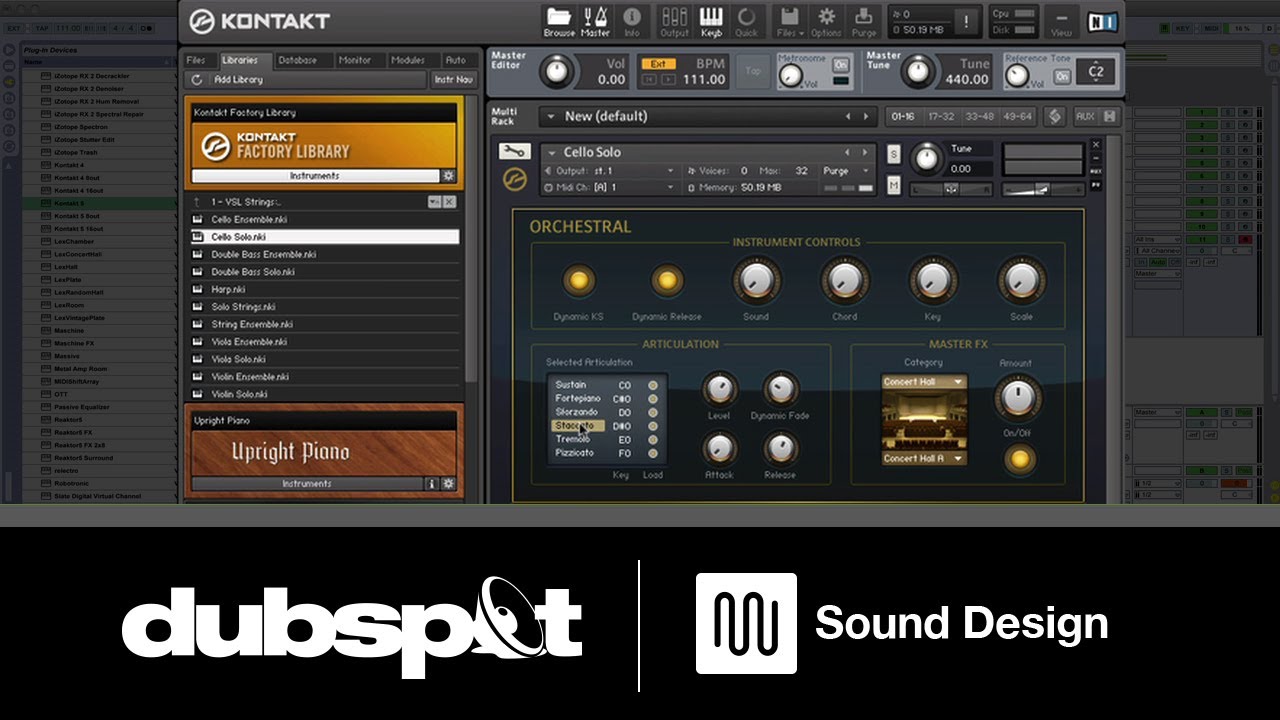Click the Add Library button
1280x720 pixels.
[238, 79]
